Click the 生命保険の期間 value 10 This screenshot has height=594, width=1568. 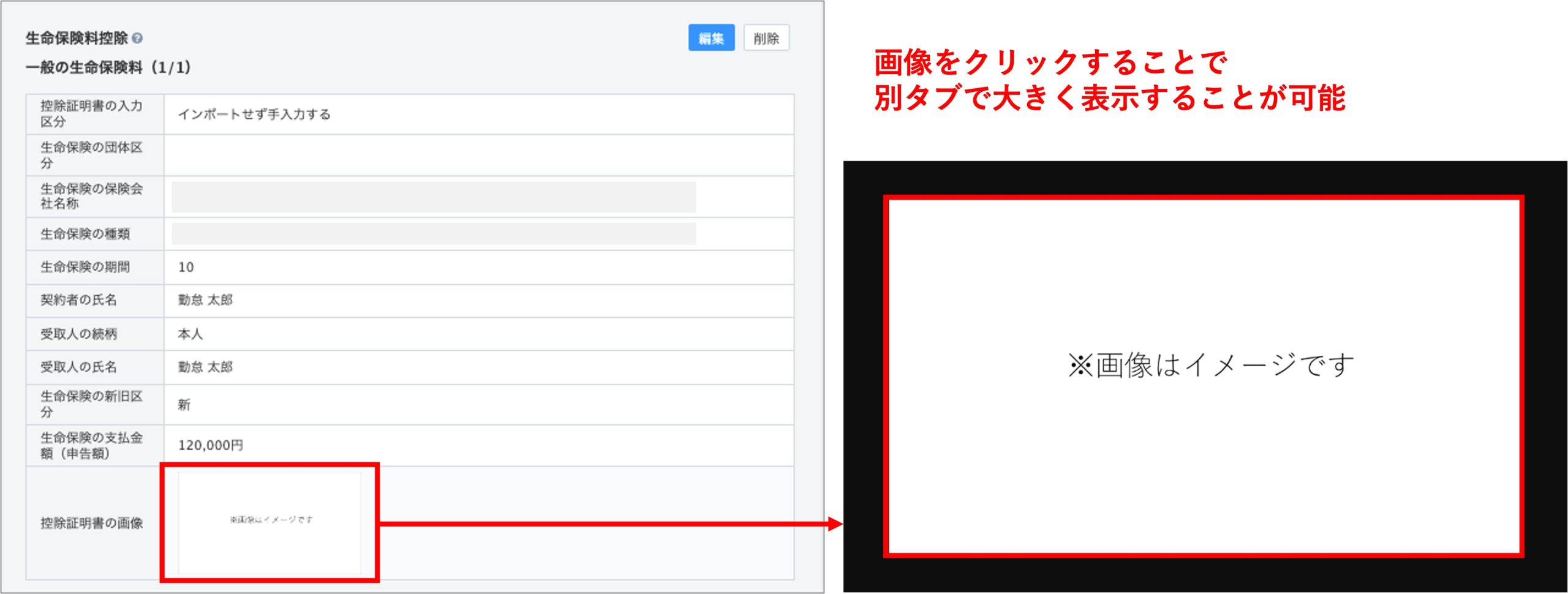(x=186, y=267)
